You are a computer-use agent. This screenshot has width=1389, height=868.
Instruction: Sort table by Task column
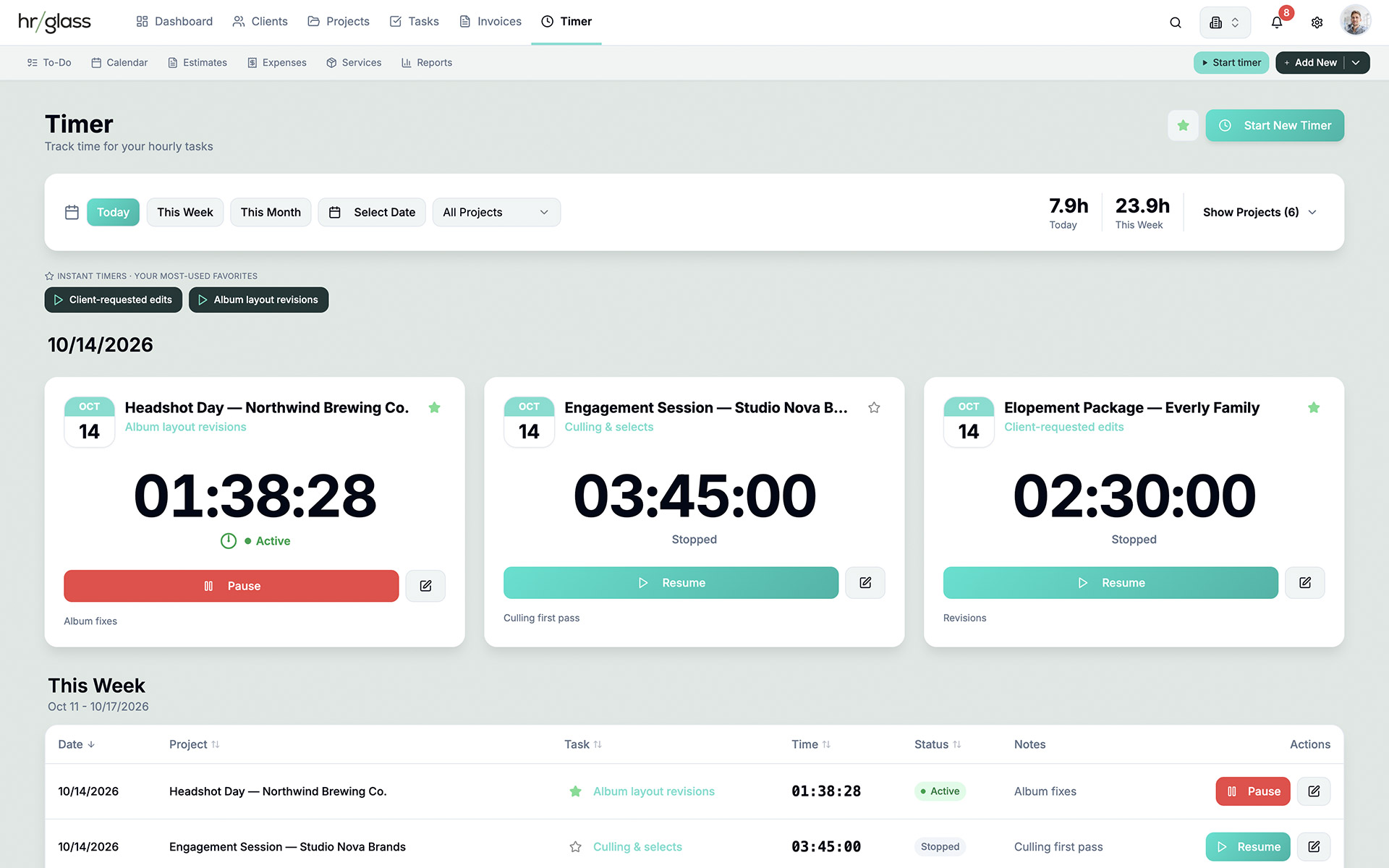(583, 744)
